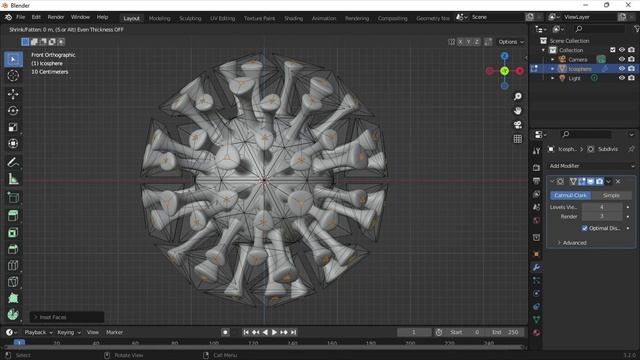Open the Playback dropdown
640x360 pixels.
click(x=38, y=332)
